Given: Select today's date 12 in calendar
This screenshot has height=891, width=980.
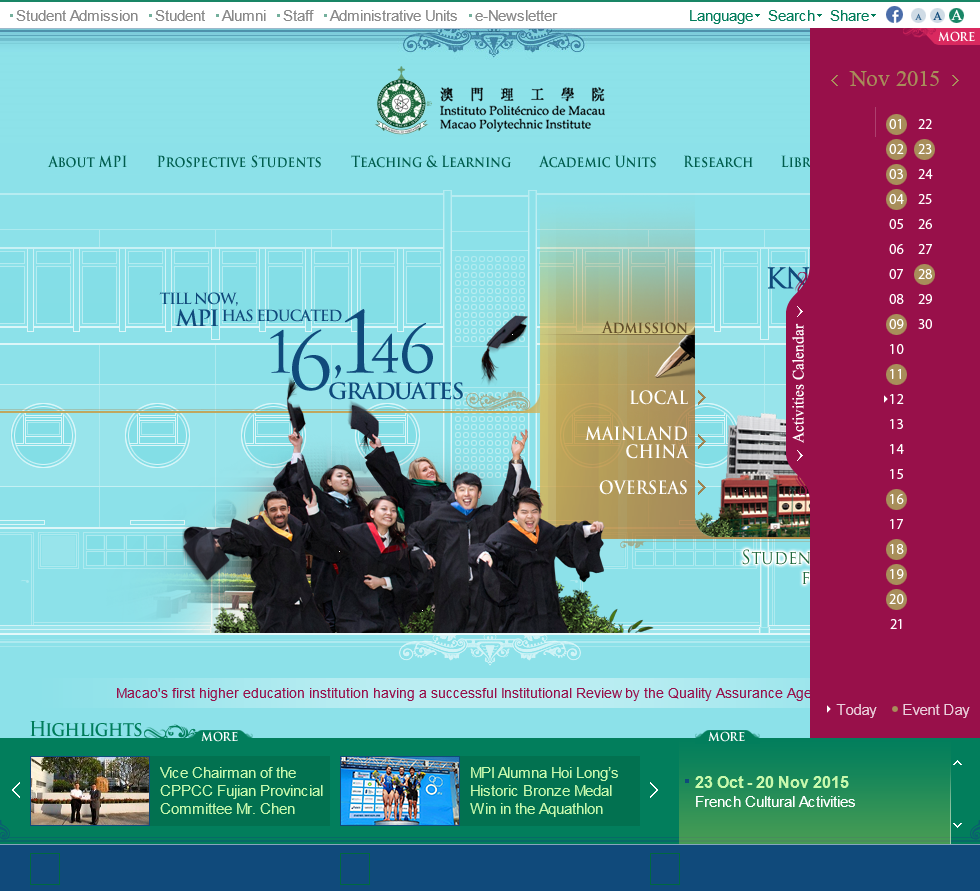Looking at the screenshot, I should 896,399.
